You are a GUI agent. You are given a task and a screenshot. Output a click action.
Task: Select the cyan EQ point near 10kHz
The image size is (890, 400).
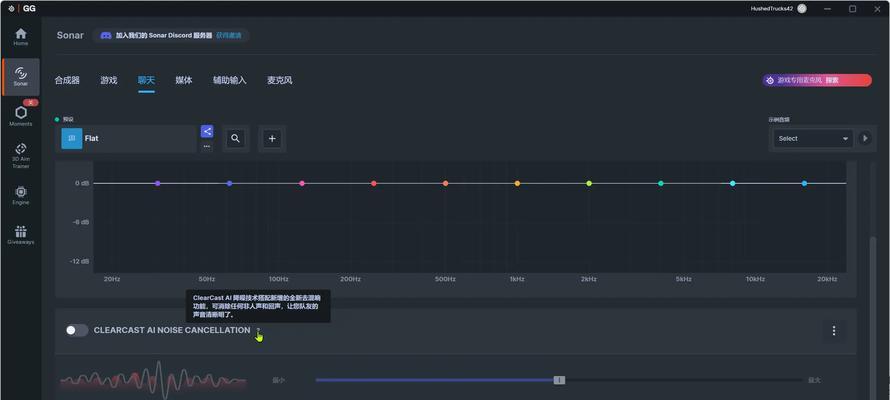click(x=733, y=183)
